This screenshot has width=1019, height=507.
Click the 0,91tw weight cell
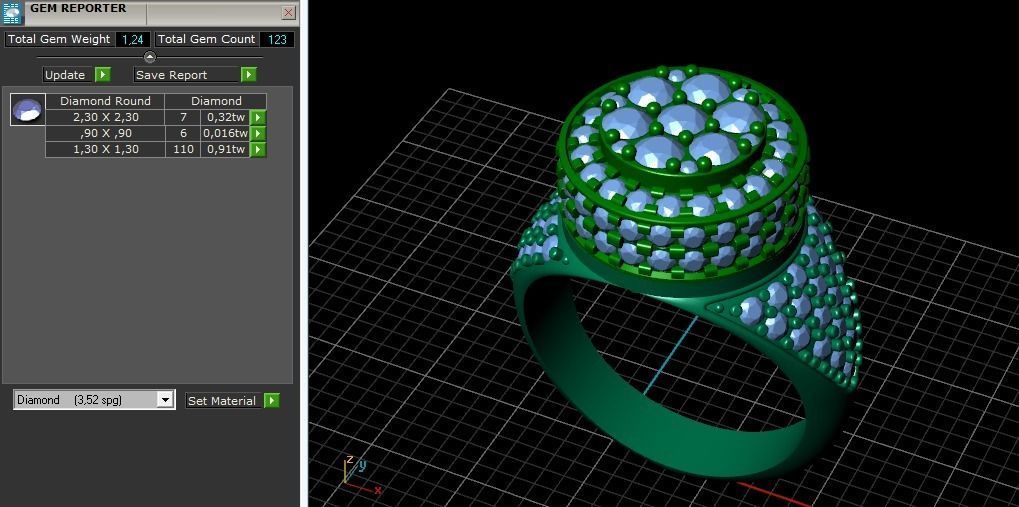tap(226, 150)
